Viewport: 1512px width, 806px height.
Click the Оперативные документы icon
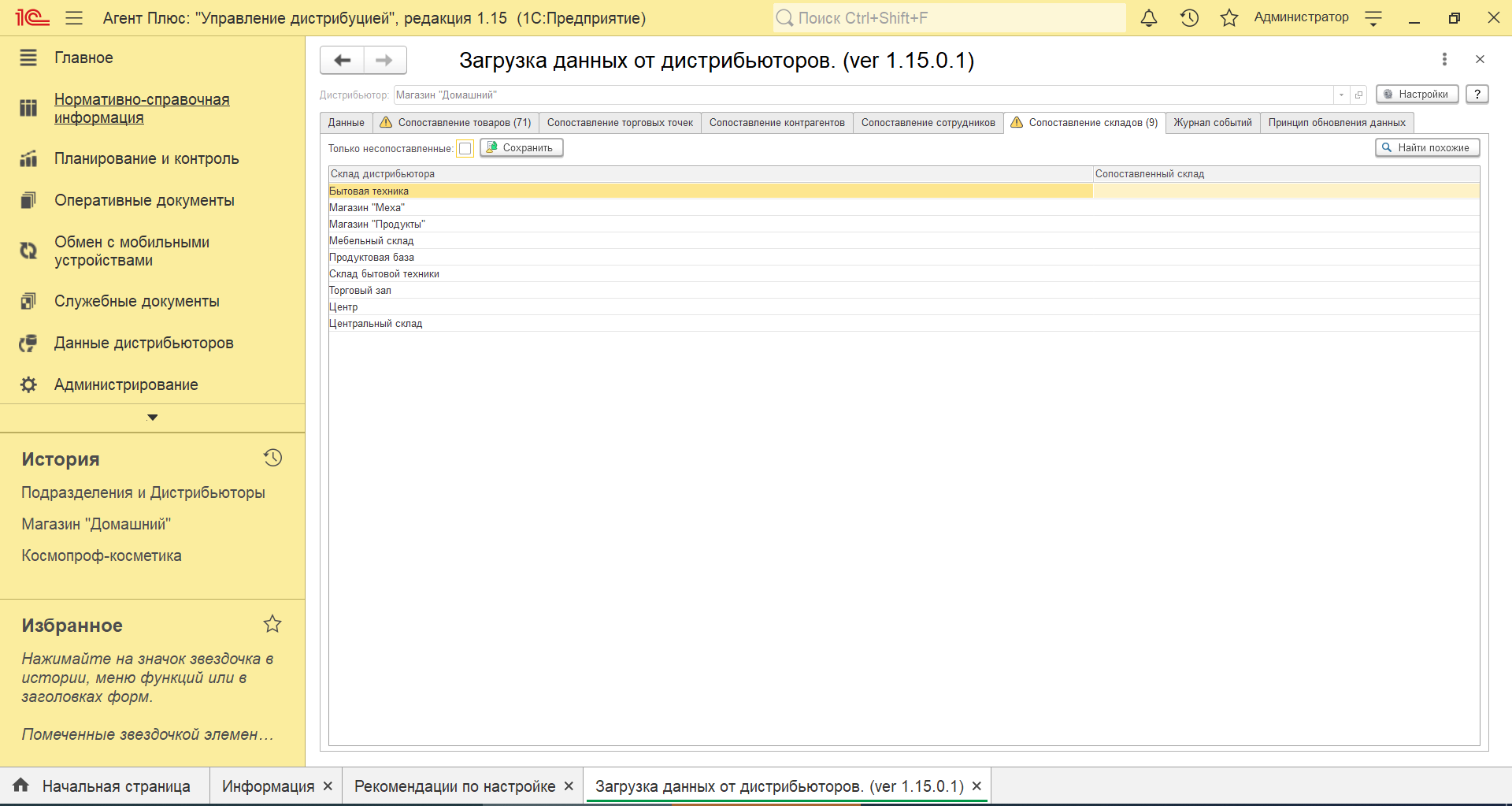28,201
